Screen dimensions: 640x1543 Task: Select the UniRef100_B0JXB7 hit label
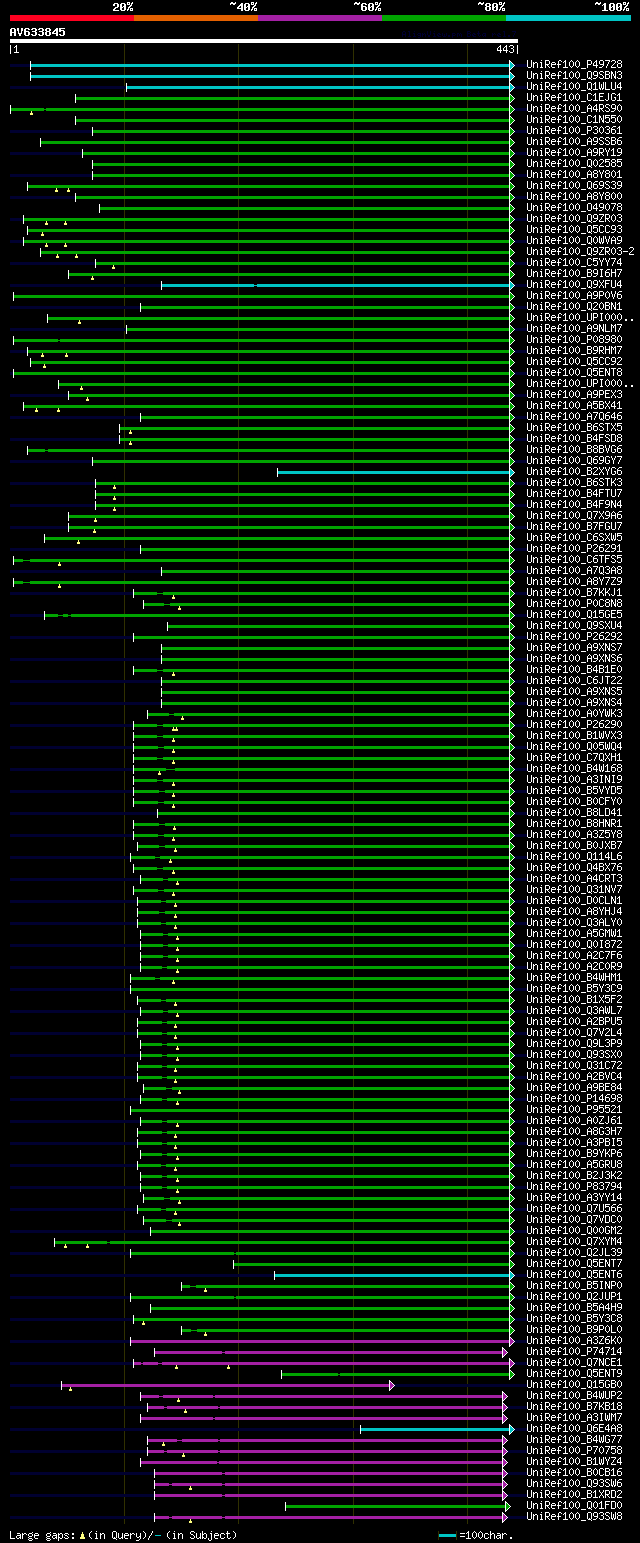(x=574, y=846)
